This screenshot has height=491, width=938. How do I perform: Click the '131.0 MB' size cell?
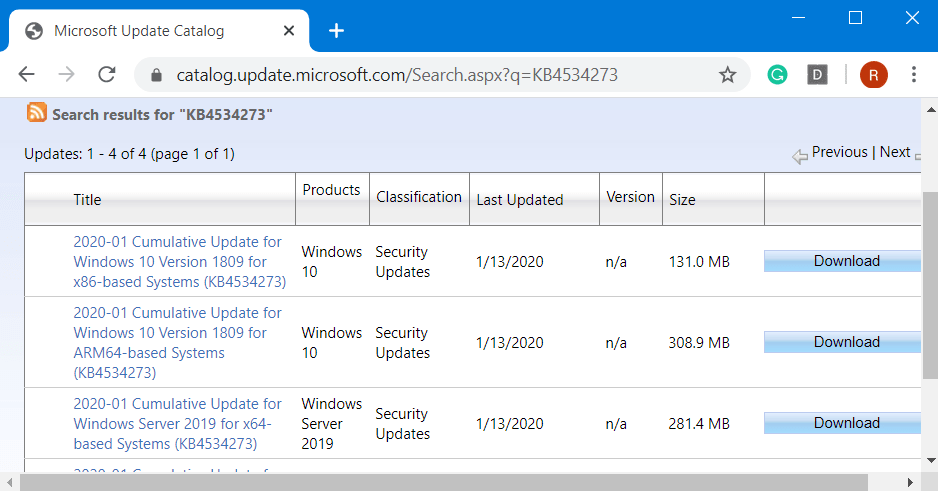[x=699, y=261]
